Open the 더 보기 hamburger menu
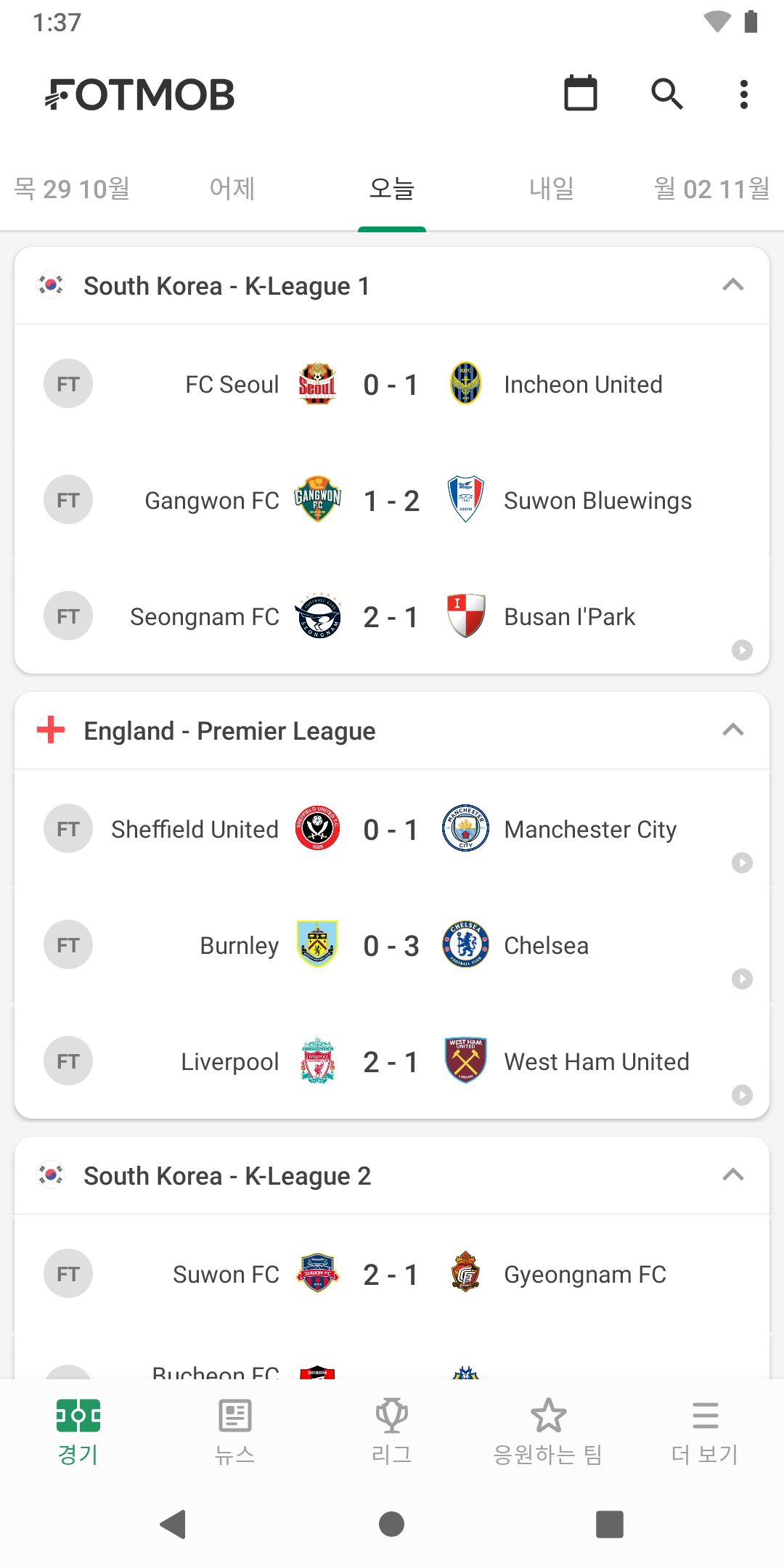784x1568 pixels. click(x=705, y=1416)
